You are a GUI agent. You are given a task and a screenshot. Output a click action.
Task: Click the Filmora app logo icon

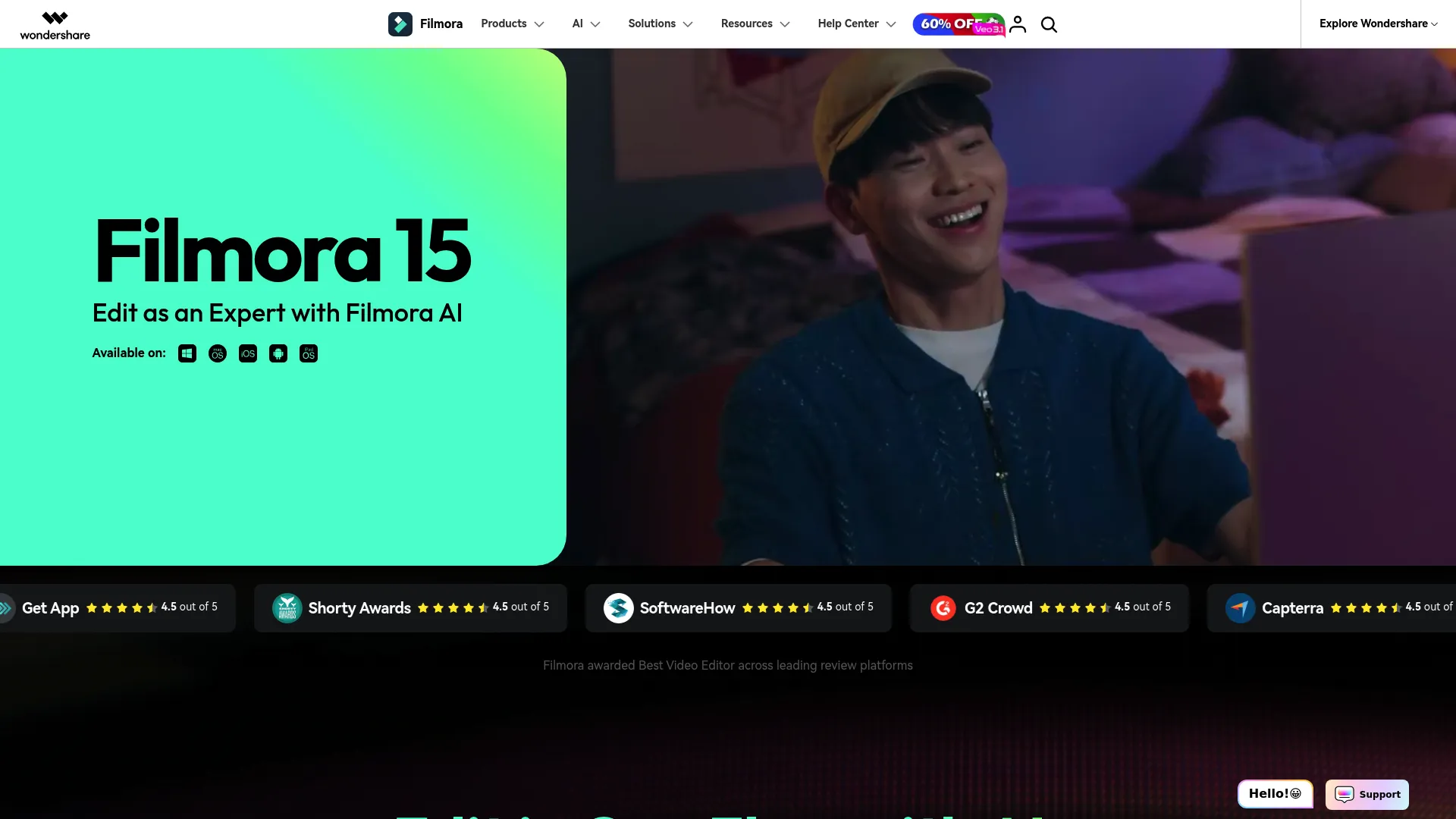tap(400, 24)
